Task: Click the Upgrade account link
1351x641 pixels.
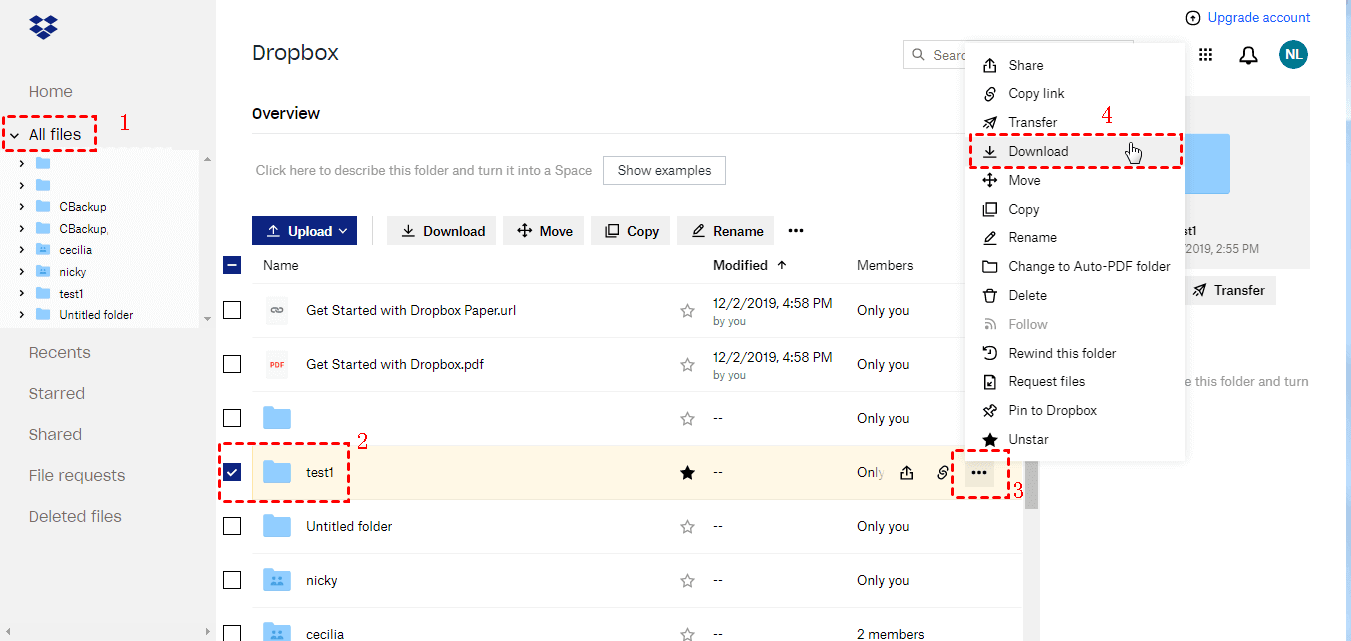Action: (x=1258, y=17)
